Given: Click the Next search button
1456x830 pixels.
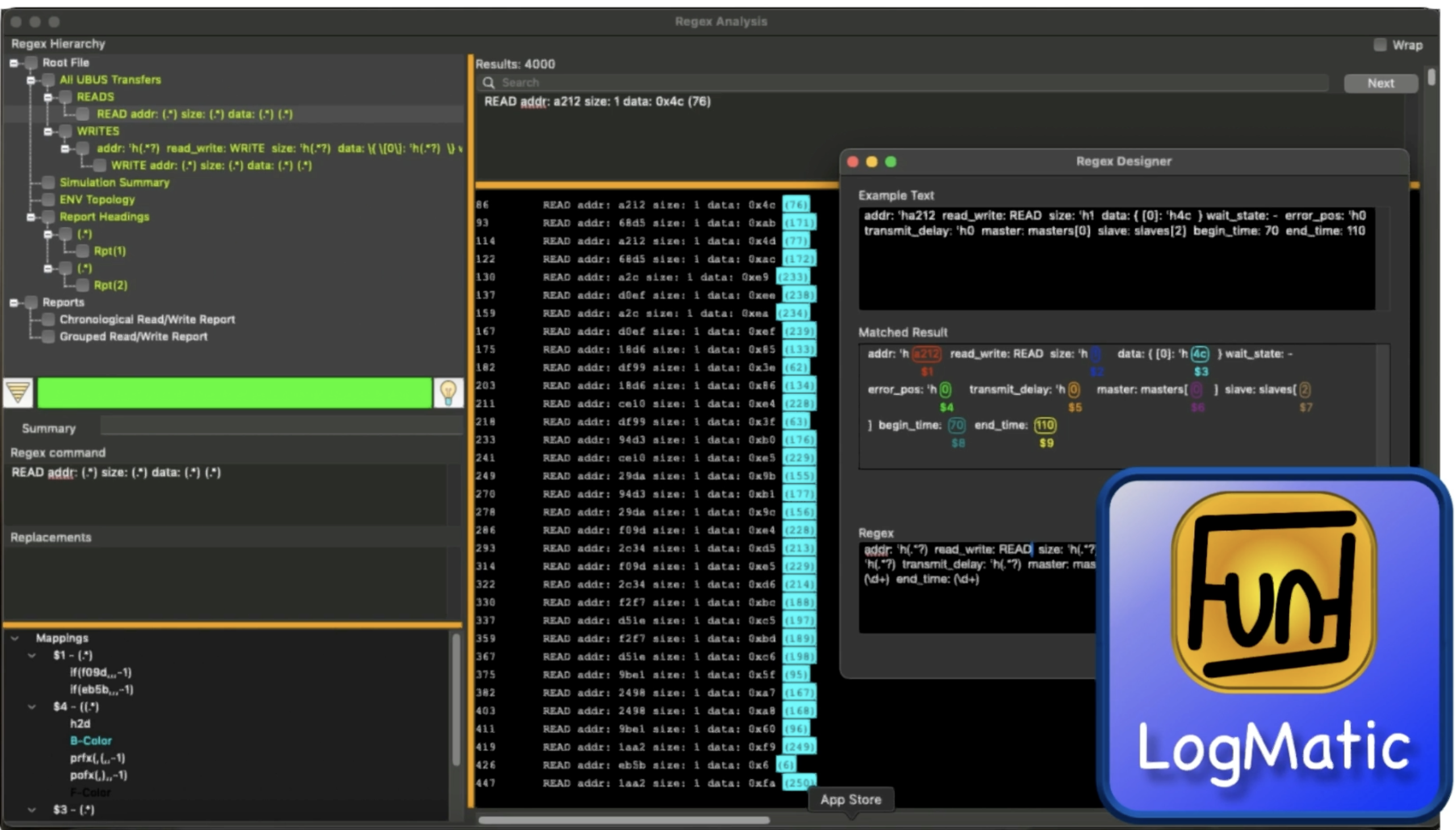Looking at the screenshot, I should tap(1380, 83).
